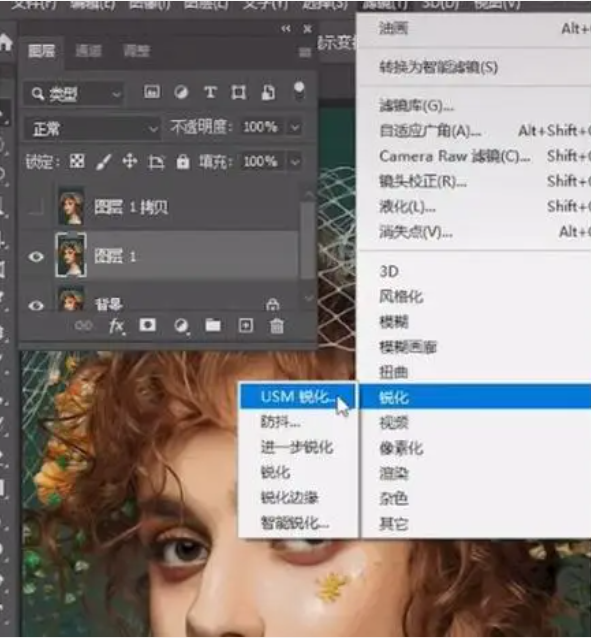Filter layers by shape layer icon
The height and width of the screenshot is (639, 591).
click(x=238, y=93)
